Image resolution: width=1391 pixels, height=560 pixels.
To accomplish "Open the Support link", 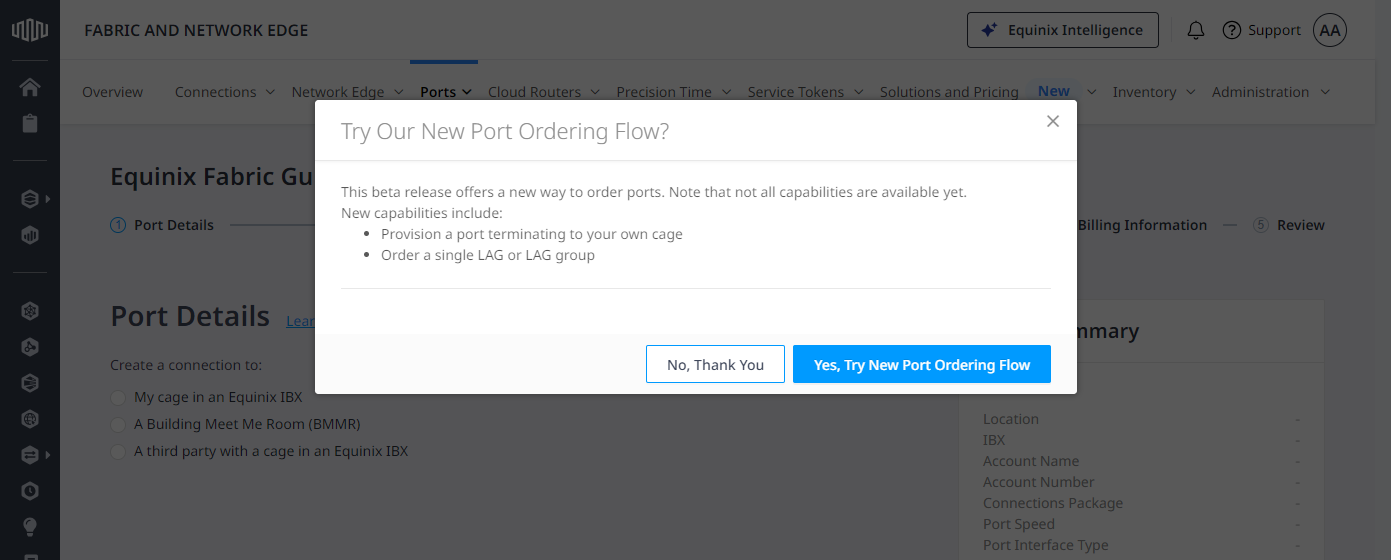I will [x=1274, y=30].
